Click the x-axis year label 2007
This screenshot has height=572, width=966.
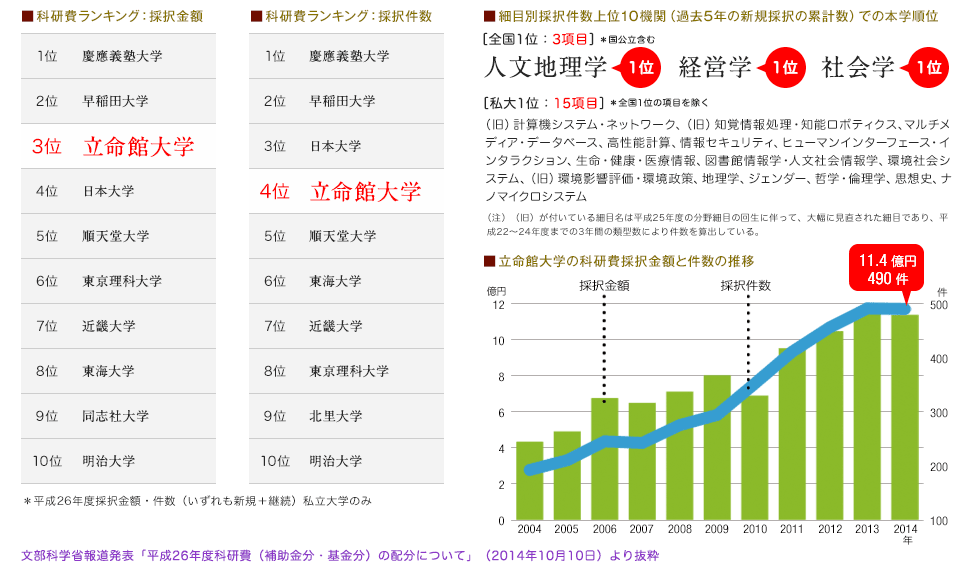641,529
